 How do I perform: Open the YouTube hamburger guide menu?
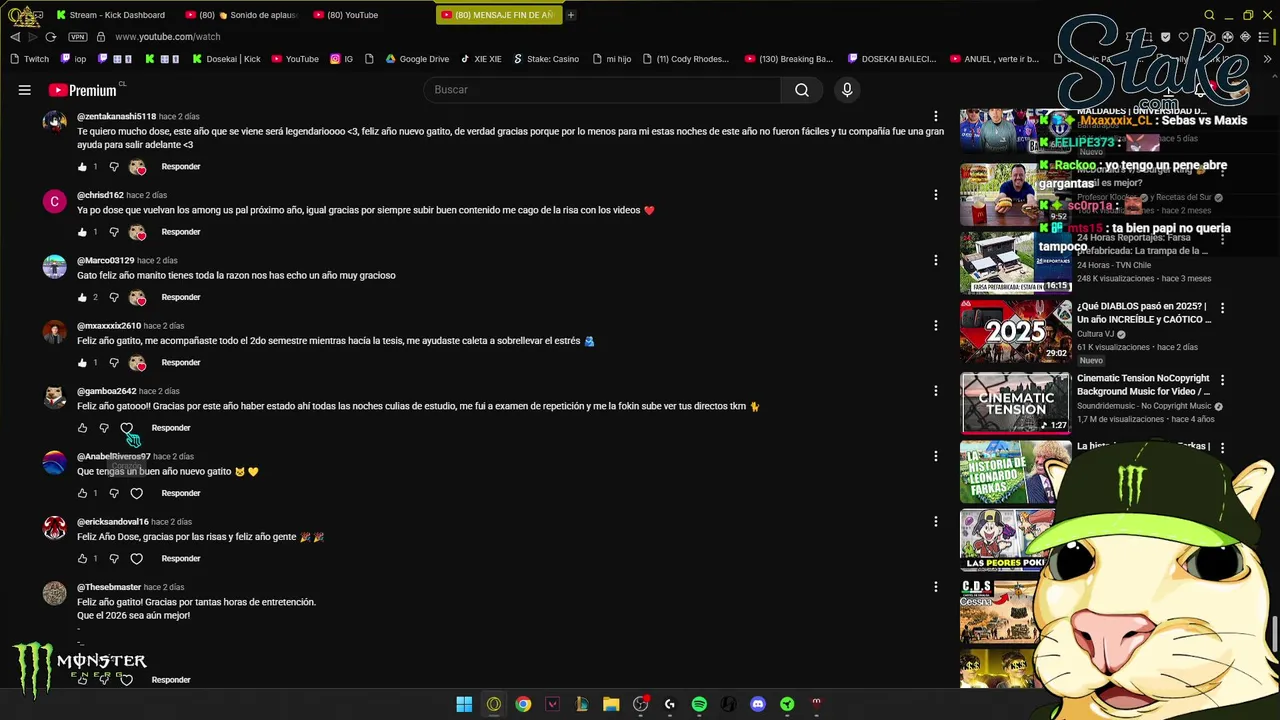[x=24, y=90]
